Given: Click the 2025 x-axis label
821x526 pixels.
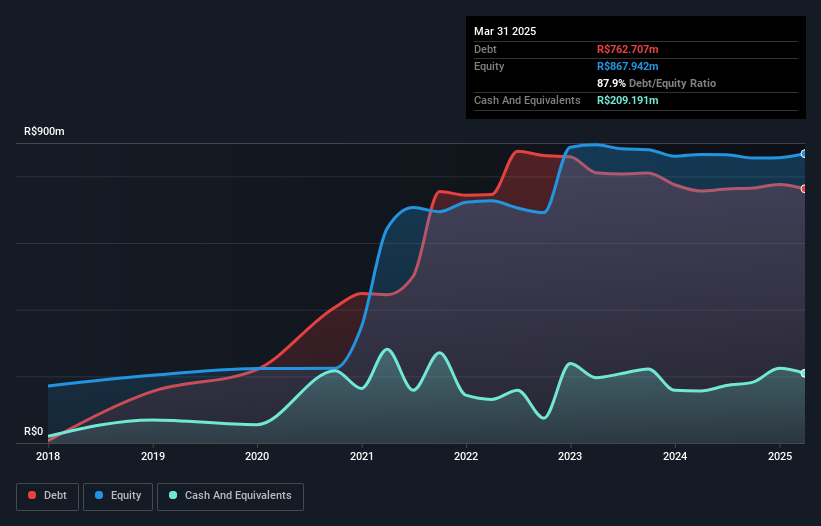Looking at the screenshot, I should (780, 456).
